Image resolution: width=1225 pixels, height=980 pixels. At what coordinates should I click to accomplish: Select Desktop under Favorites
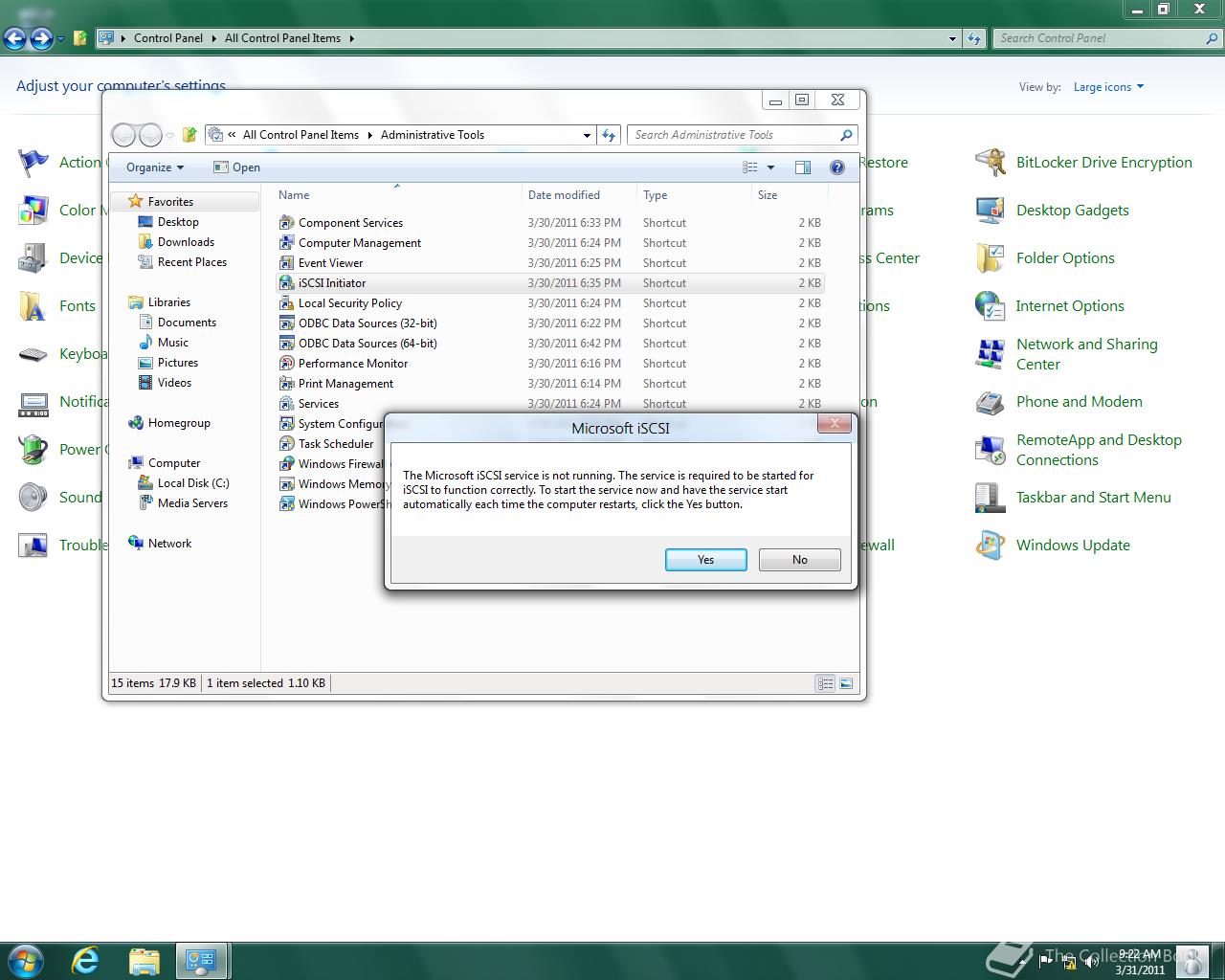[x=178, y=222]
